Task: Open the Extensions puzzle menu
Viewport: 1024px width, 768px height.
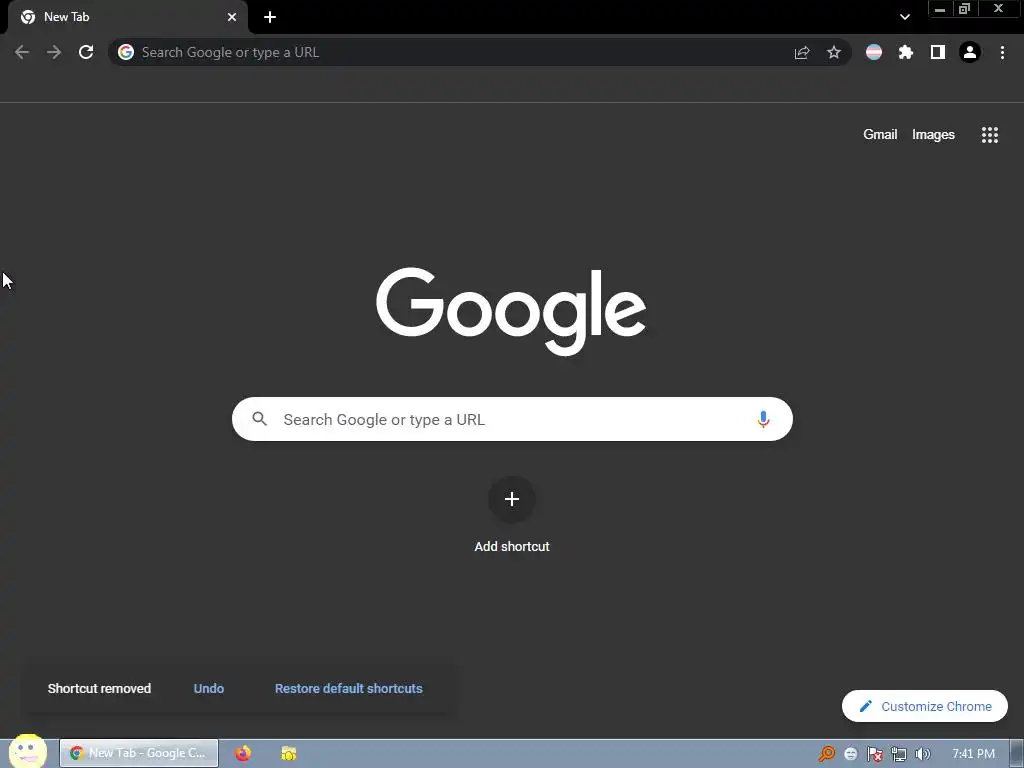Action: 906,52
